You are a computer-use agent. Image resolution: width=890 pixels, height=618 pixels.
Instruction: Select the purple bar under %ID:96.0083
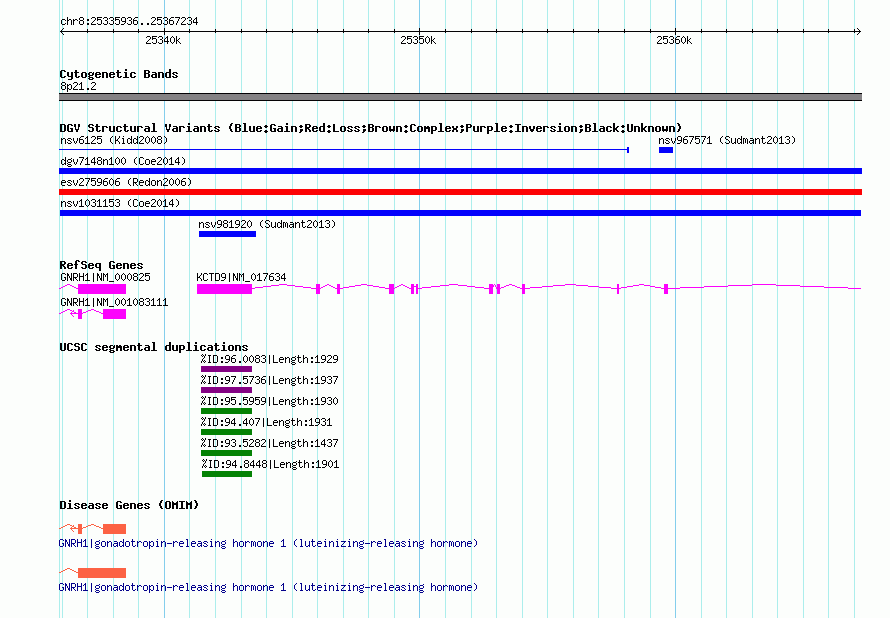coord(226,369)
